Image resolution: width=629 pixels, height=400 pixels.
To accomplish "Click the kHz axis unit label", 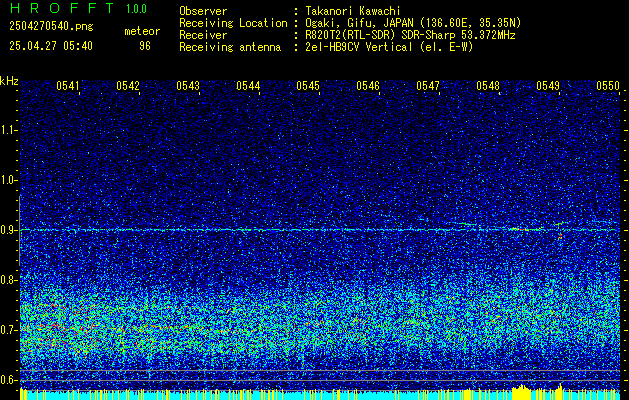I will (x=9, y=81).
